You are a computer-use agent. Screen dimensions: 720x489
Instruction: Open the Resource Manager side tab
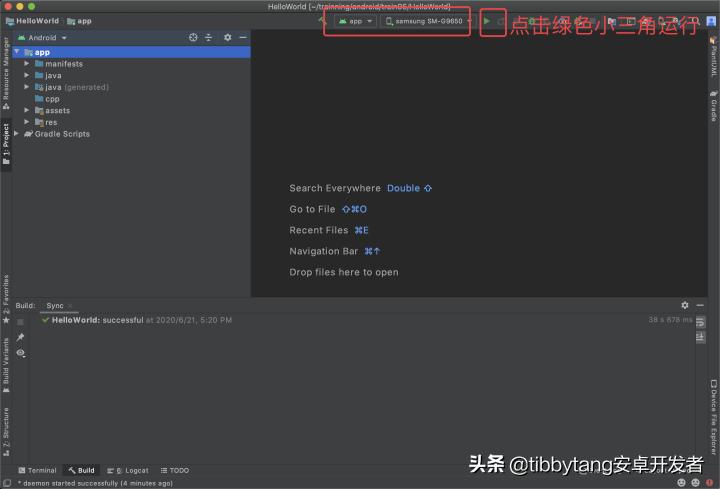[x=6, y=73]
